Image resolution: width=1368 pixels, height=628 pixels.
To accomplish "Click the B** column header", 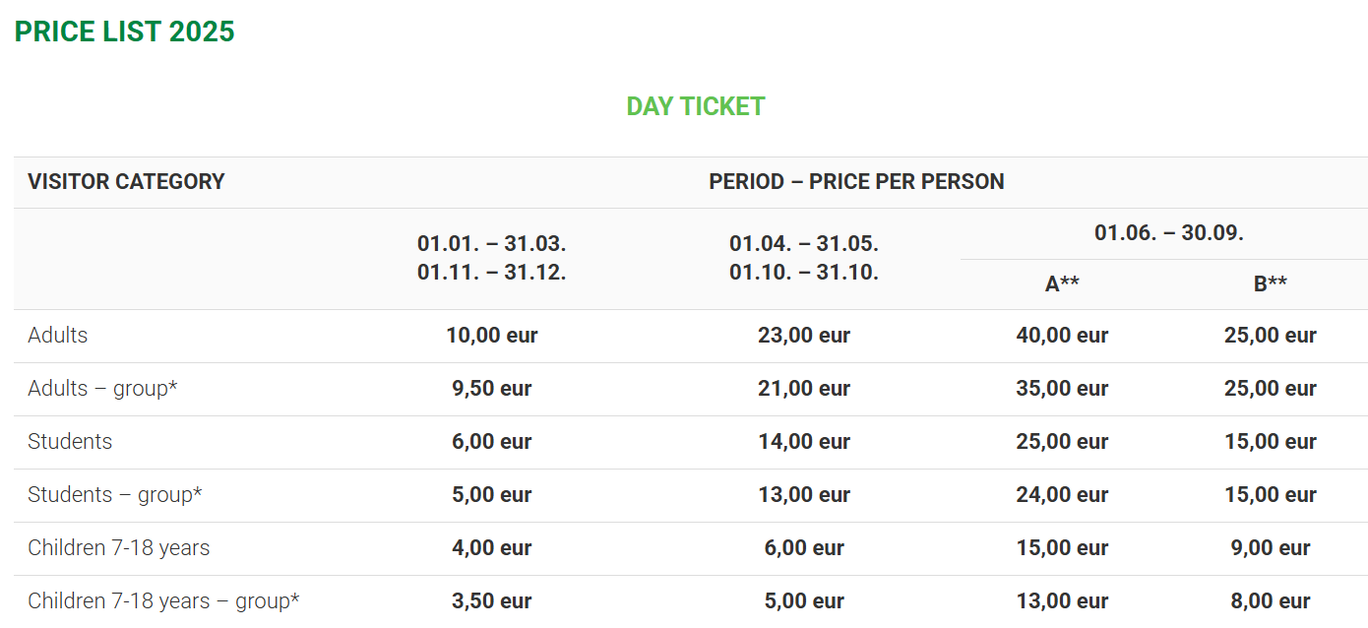I will tap(1270, 284).
